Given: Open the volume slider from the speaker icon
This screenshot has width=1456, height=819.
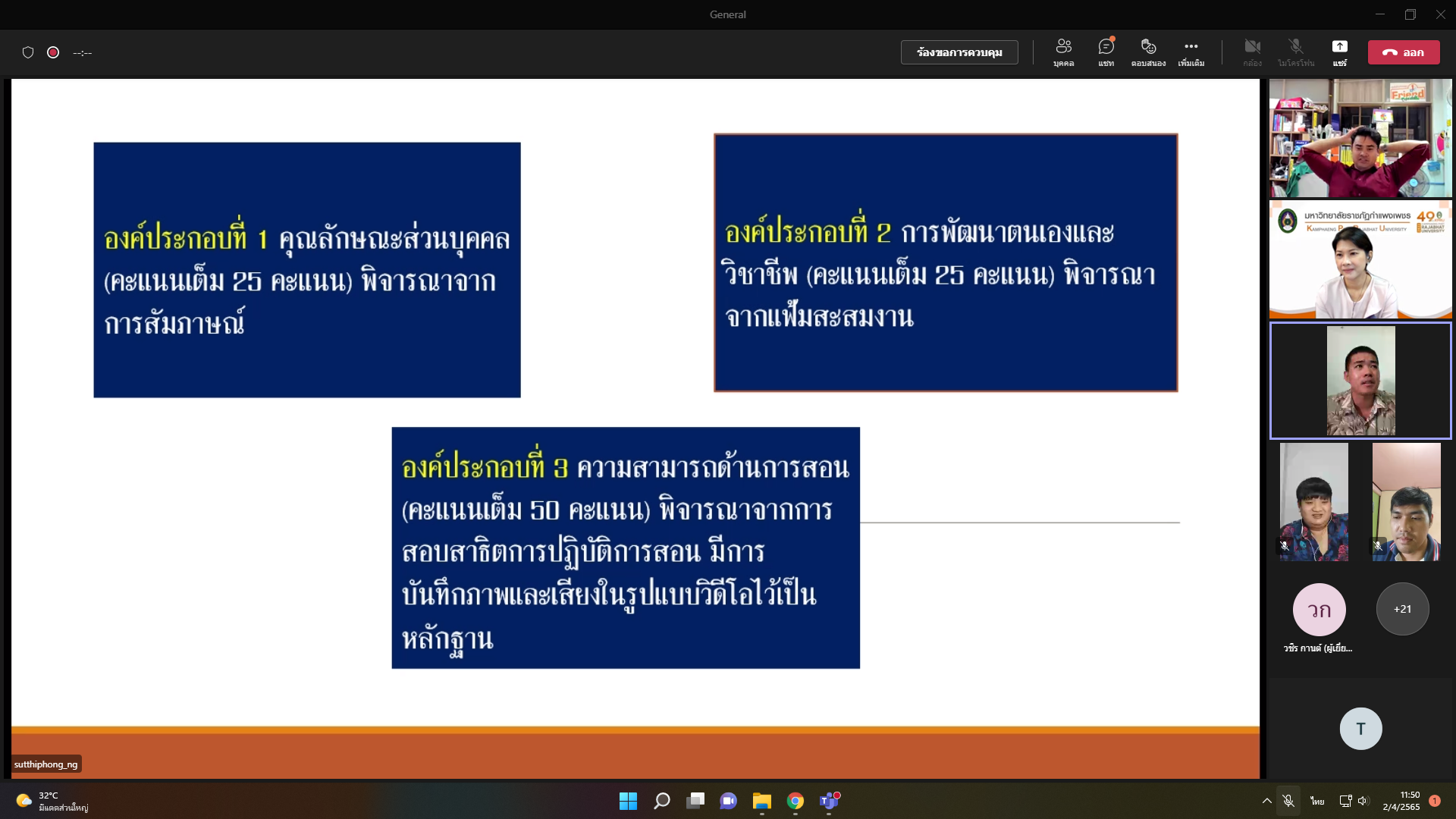Looking at the screenshot, I should pos(1364,801).
